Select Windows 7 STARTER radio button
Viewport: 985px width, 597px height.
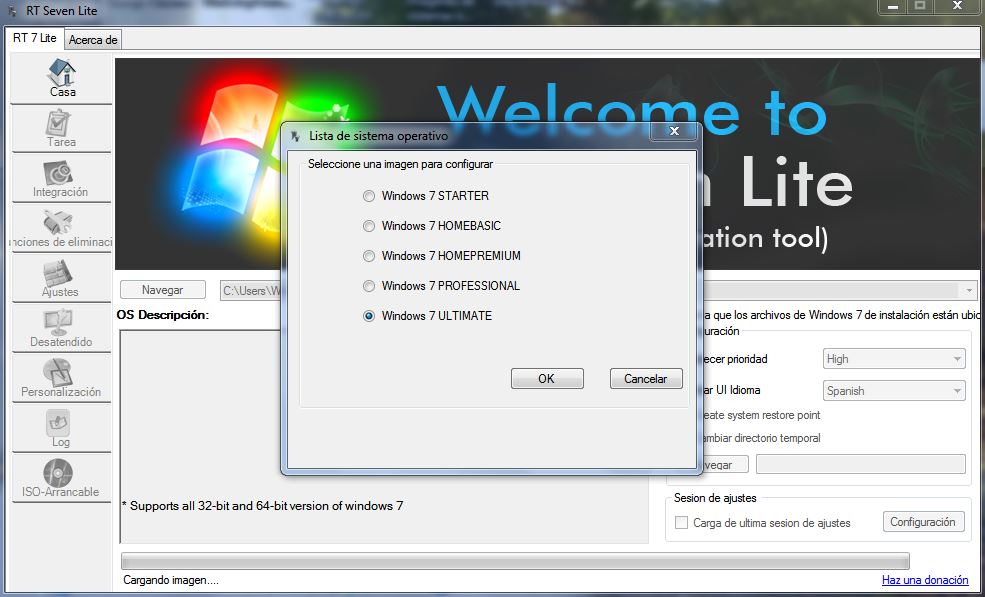pyautogui.click(x=369, y=196)
